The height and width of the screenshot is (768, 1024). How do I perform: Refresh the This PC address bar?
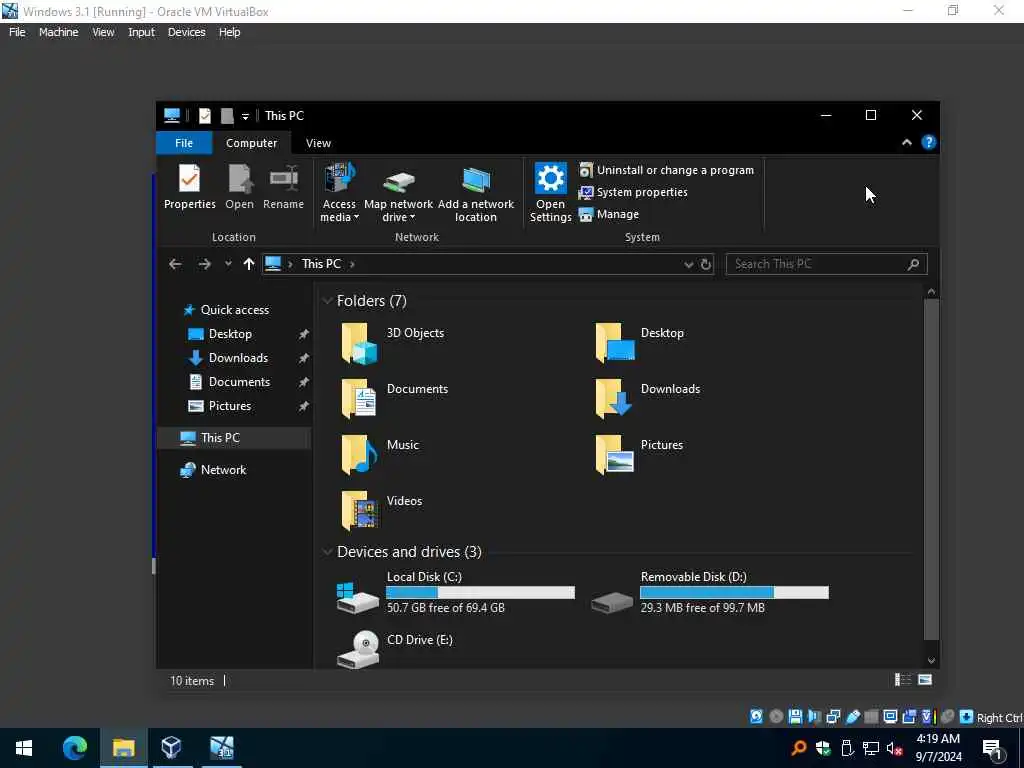pos(706,264)
